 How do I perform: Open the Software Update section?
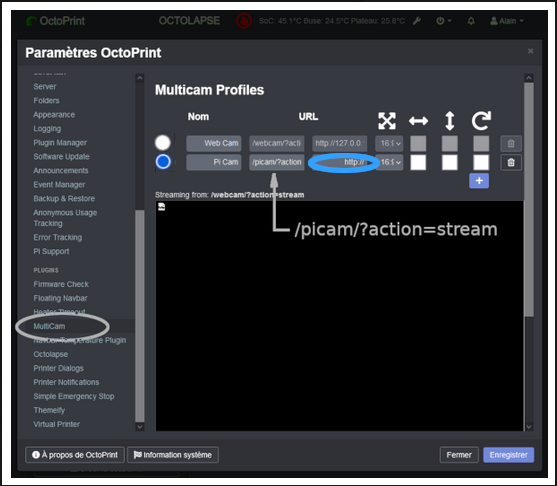coord(61,156)
